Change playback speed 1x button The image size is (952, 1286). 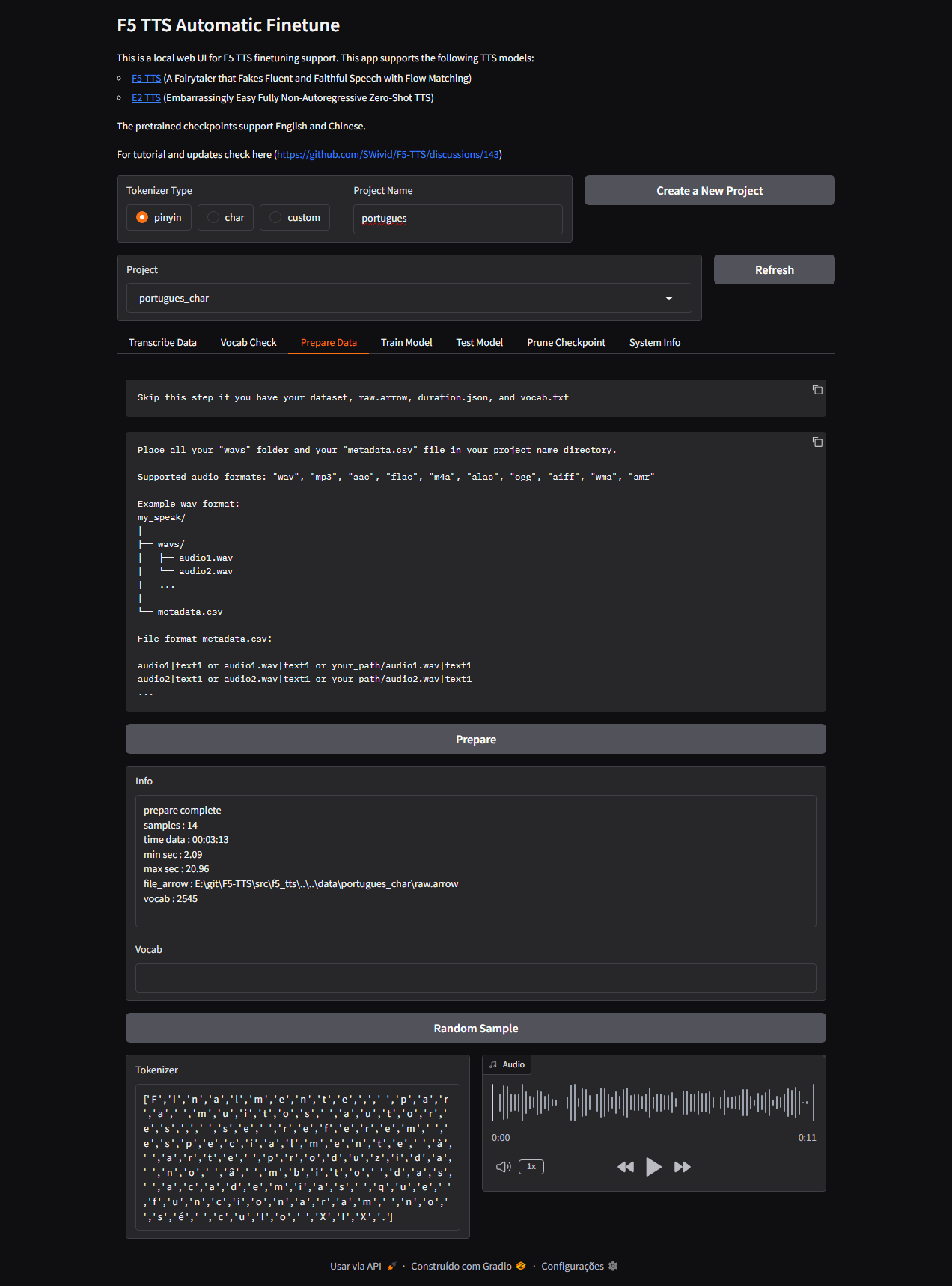coord(531,1167)
